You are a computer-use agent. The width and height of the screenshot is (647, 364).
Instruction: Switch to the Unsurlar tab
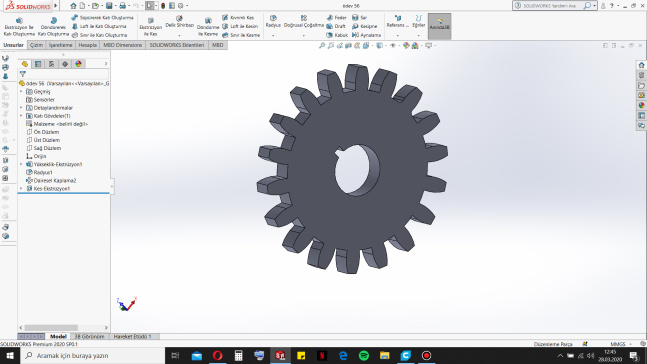[14, 45]
